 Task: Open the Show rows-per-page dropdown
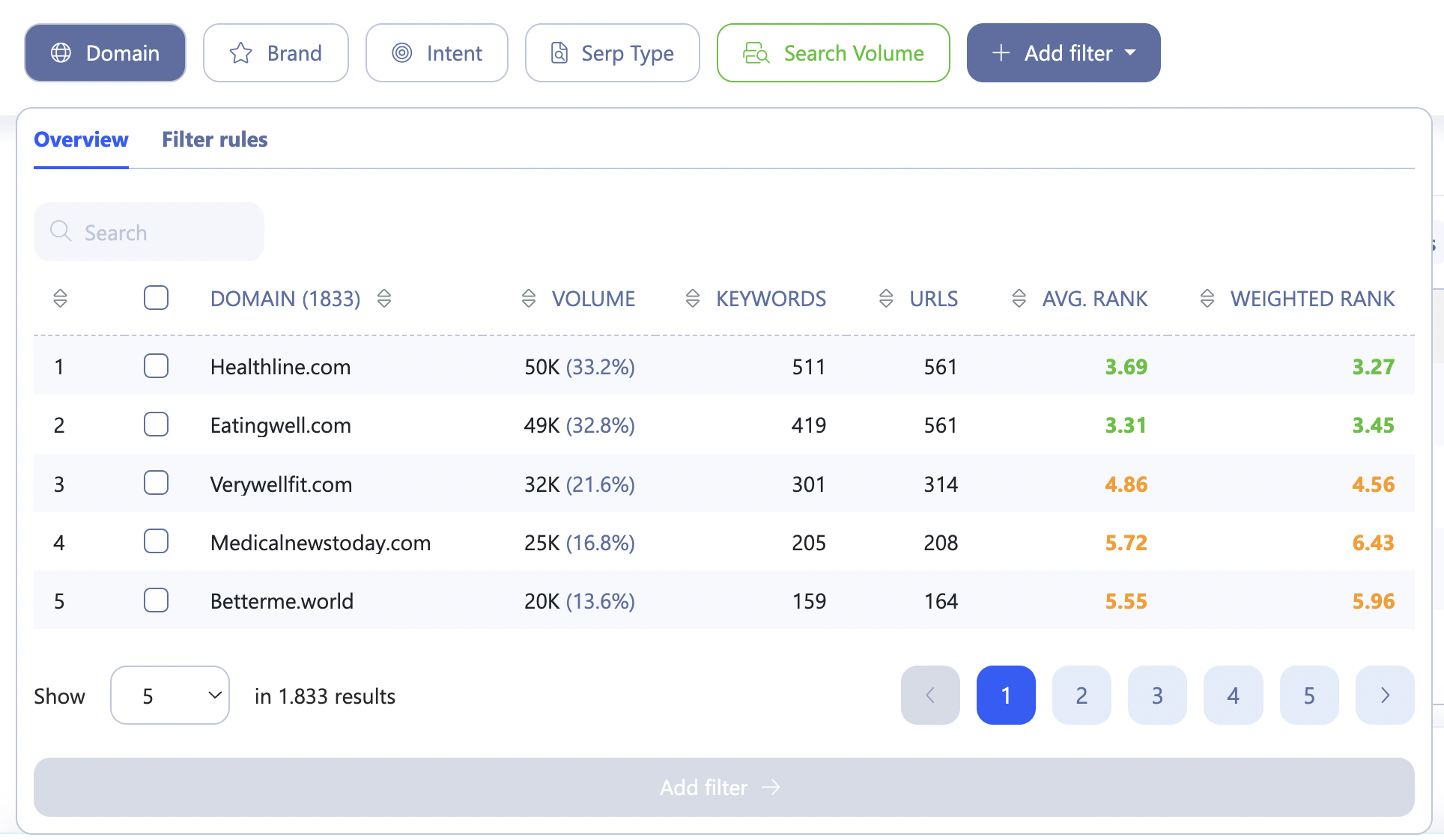170,695
